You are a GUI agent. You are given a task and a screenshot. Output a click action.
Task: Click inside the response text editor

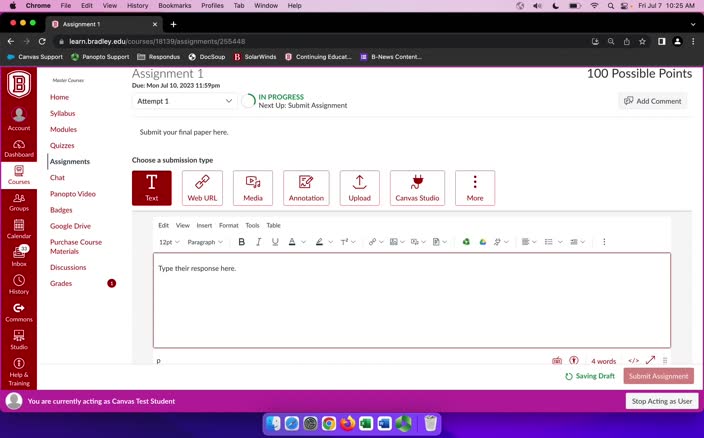coord(412,300)
